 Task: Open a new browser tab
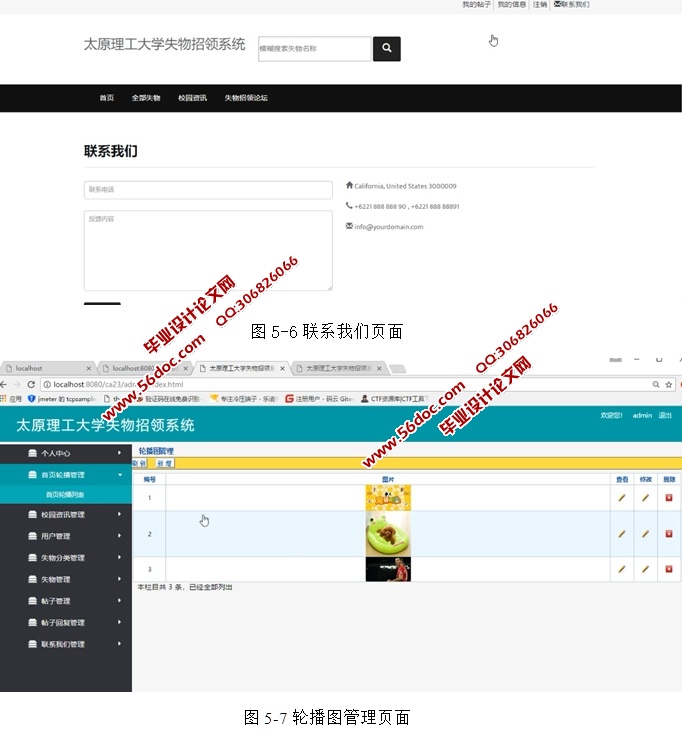(x=398, y=369)
